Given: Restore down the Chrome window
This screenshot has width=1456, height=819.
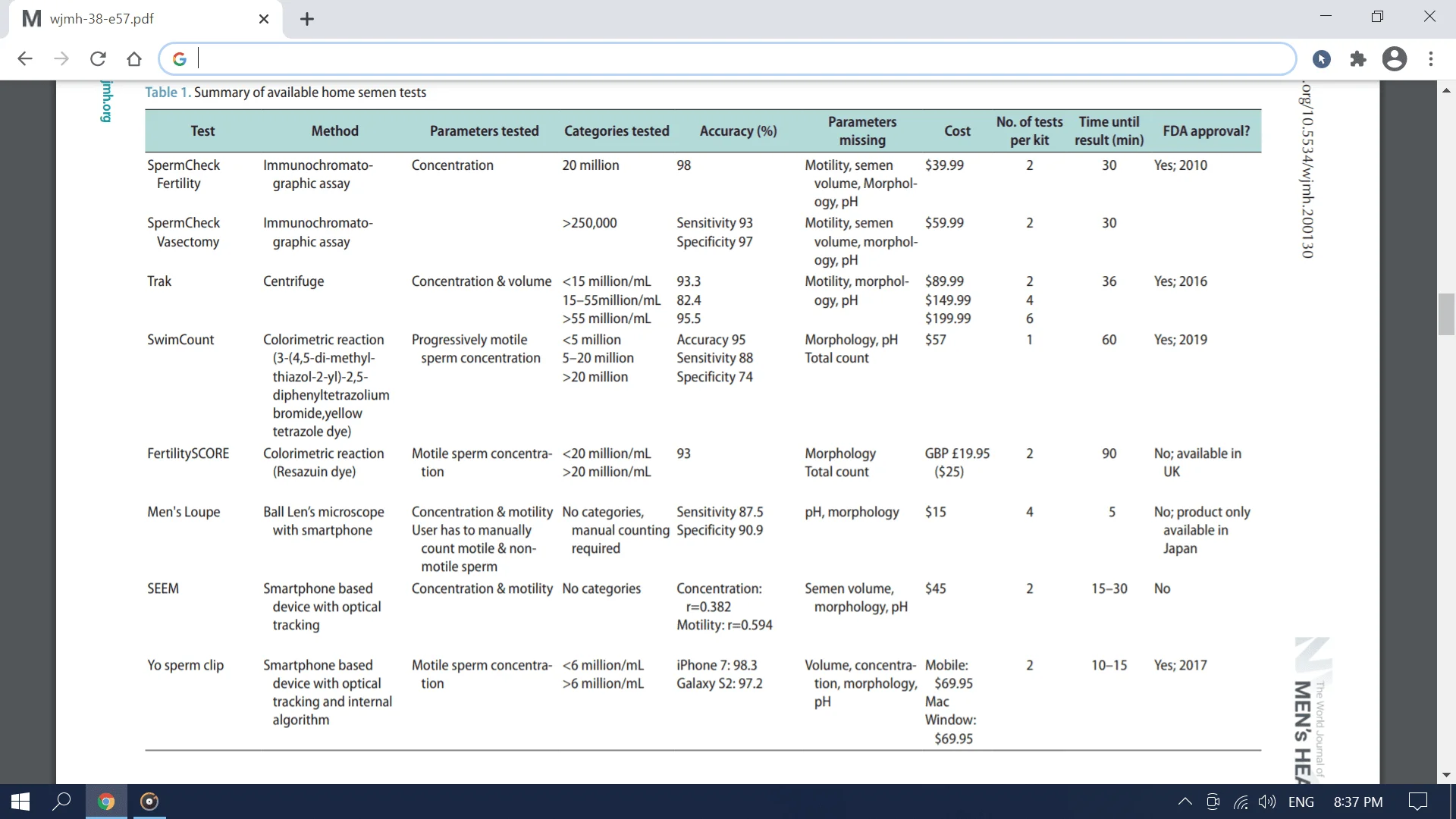Looking at the screenshot, I should click(1377, 16).
